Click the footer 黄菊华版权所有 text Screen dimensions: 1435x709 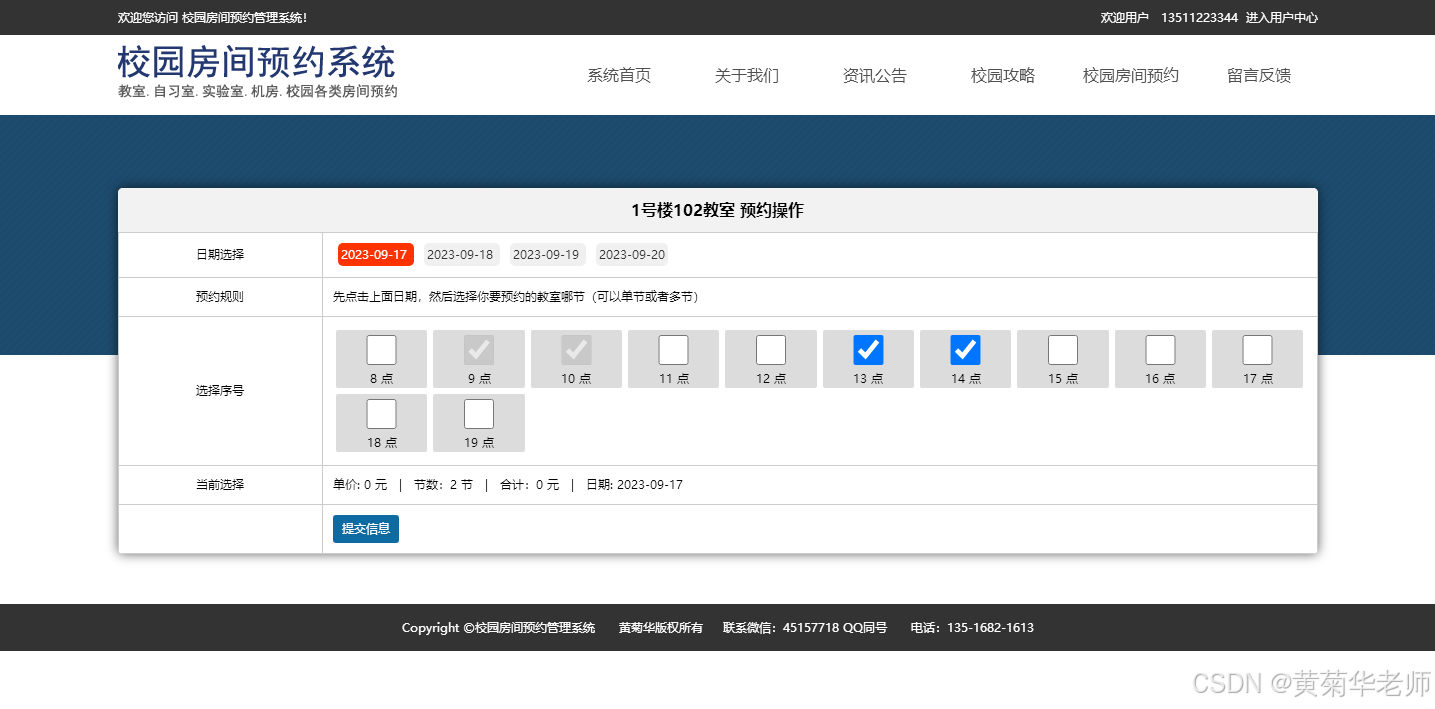coord(660,628)
